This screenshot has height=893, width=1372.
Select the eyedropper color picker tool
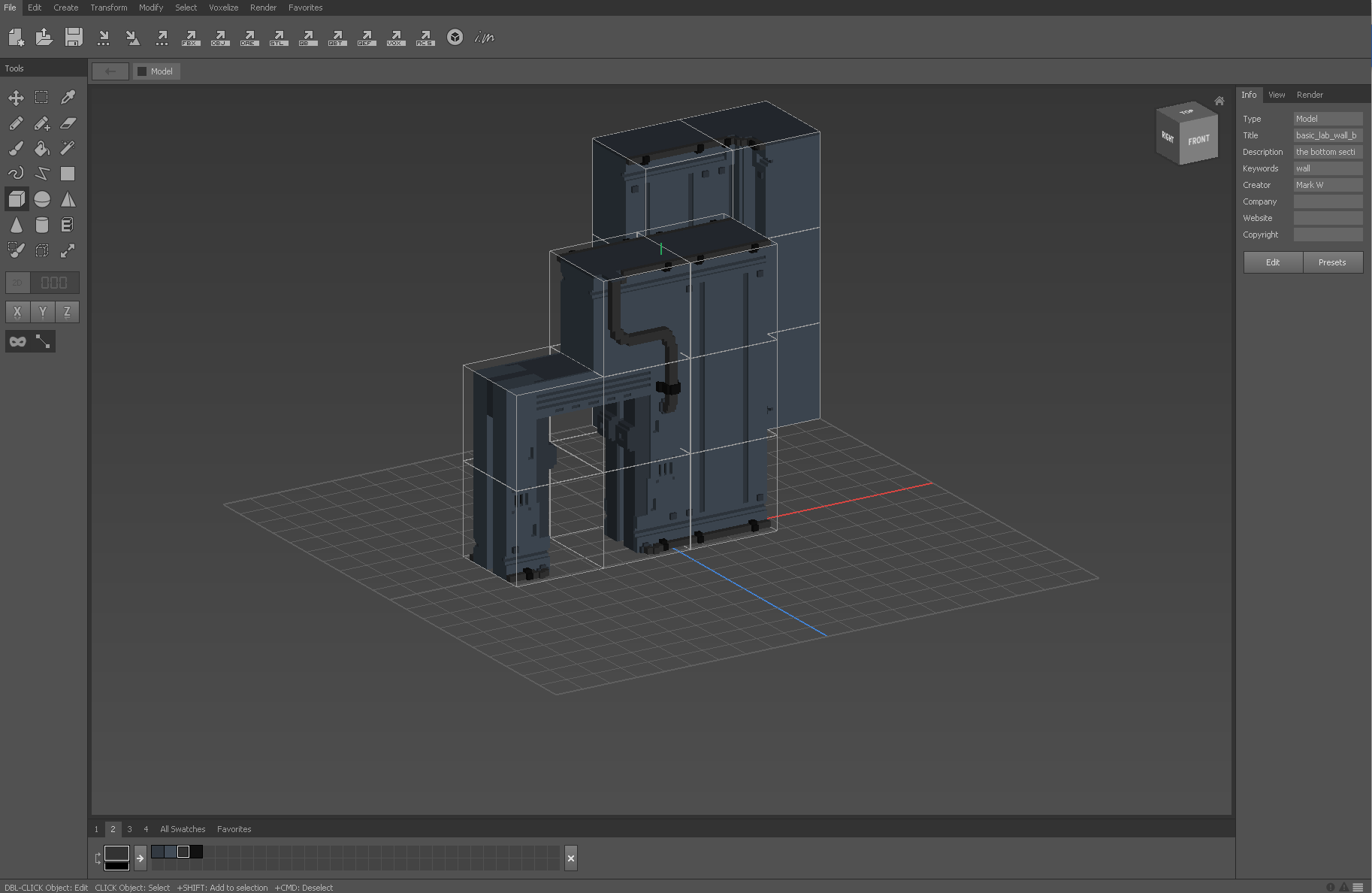[x=68, y=98]
